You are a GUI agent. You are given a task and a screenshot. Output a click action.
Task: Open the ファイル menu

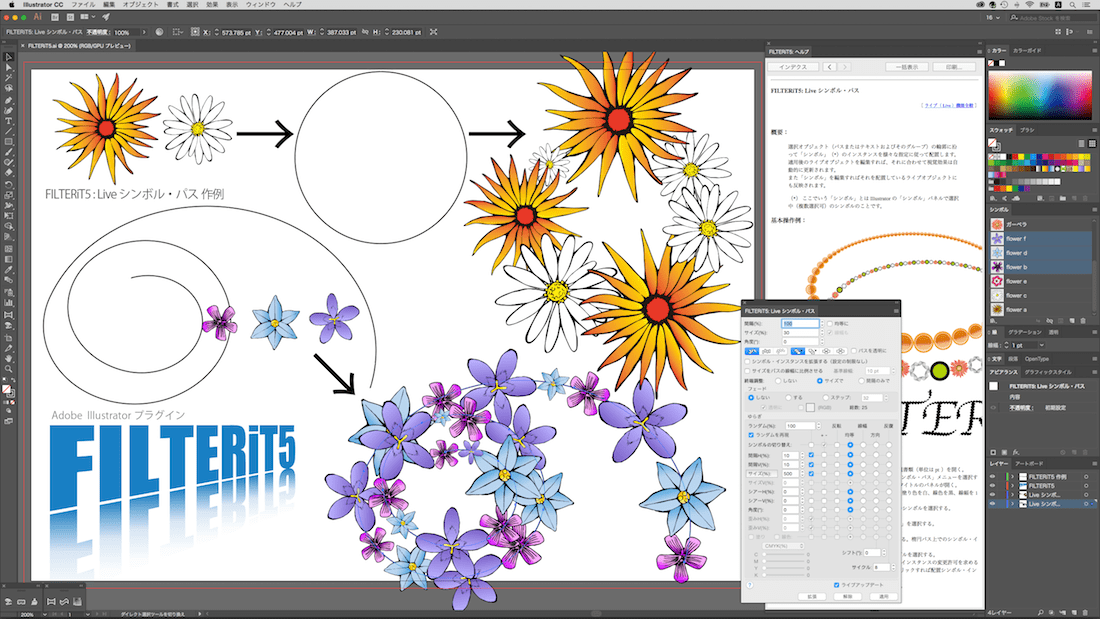[83, 4]
